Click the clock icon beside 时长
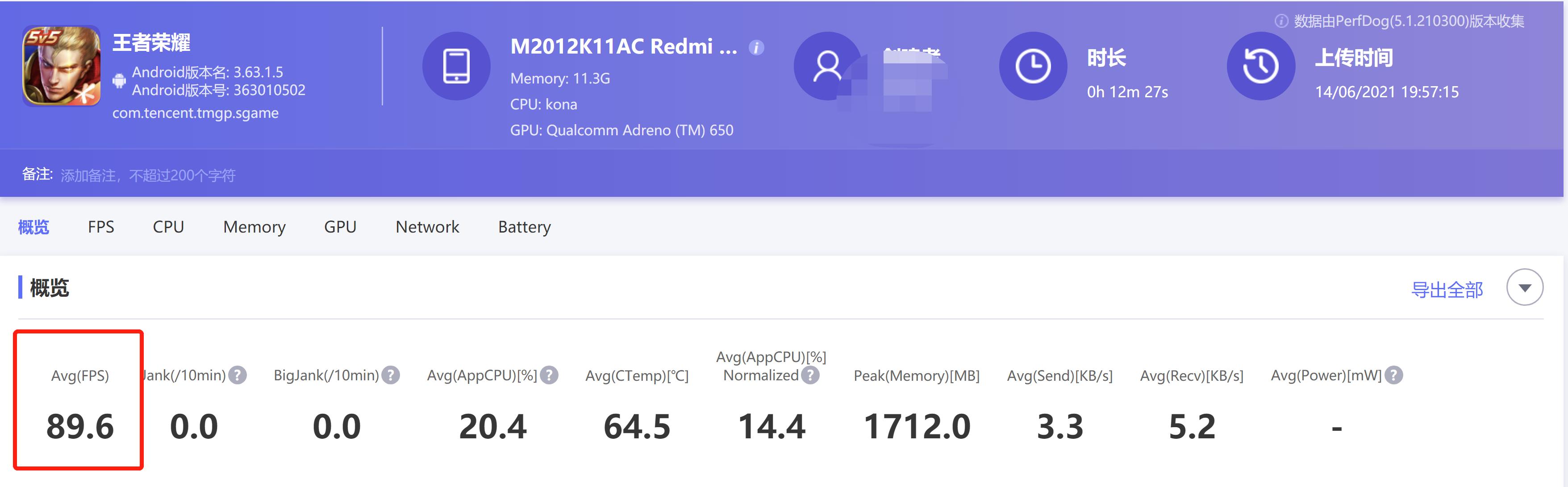Viewport: 1568px width, 487px height. pyautogui.click(x=1032, y=66)
